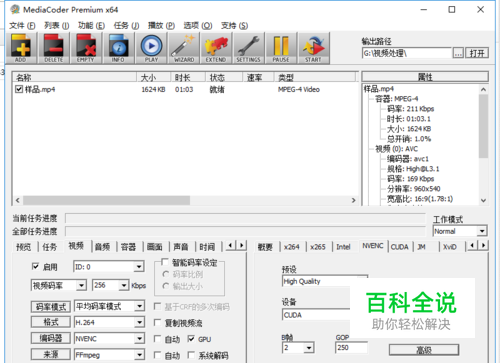The width and height of the screenshot is (500, 363).
Task: Open the 任务 (J) menu
Action: click(x=126, y=25)
